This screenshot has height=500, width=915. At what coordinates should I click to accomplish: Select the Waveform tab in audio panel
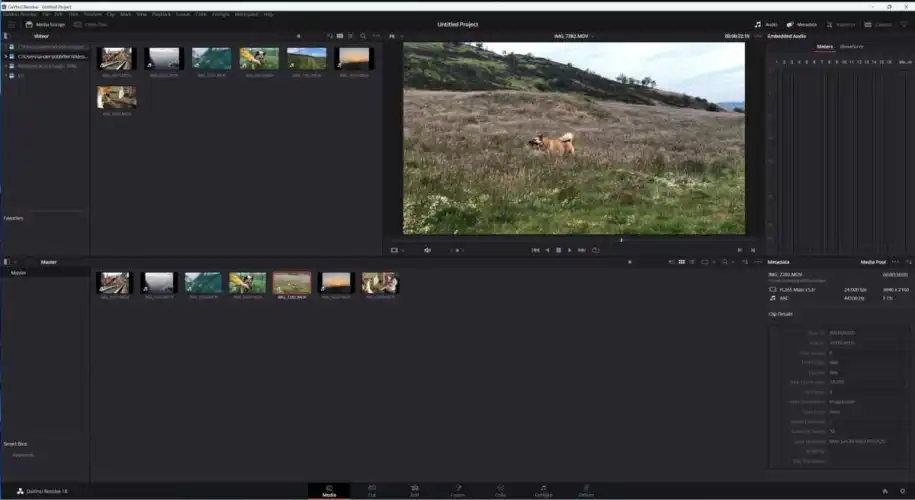851,46
